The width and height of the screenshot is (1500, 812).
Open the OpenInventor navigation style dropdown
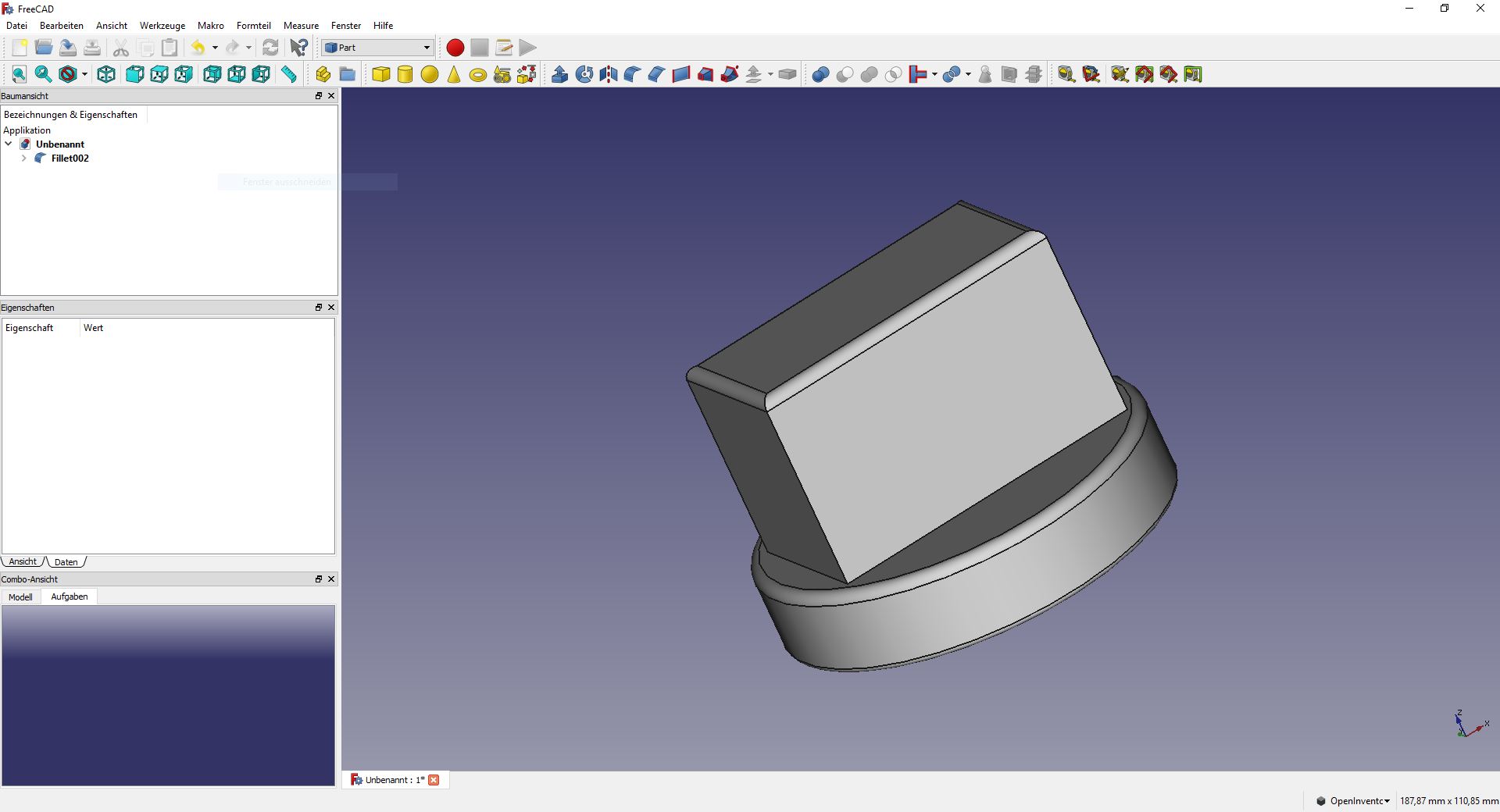(x=1353, y=800)
